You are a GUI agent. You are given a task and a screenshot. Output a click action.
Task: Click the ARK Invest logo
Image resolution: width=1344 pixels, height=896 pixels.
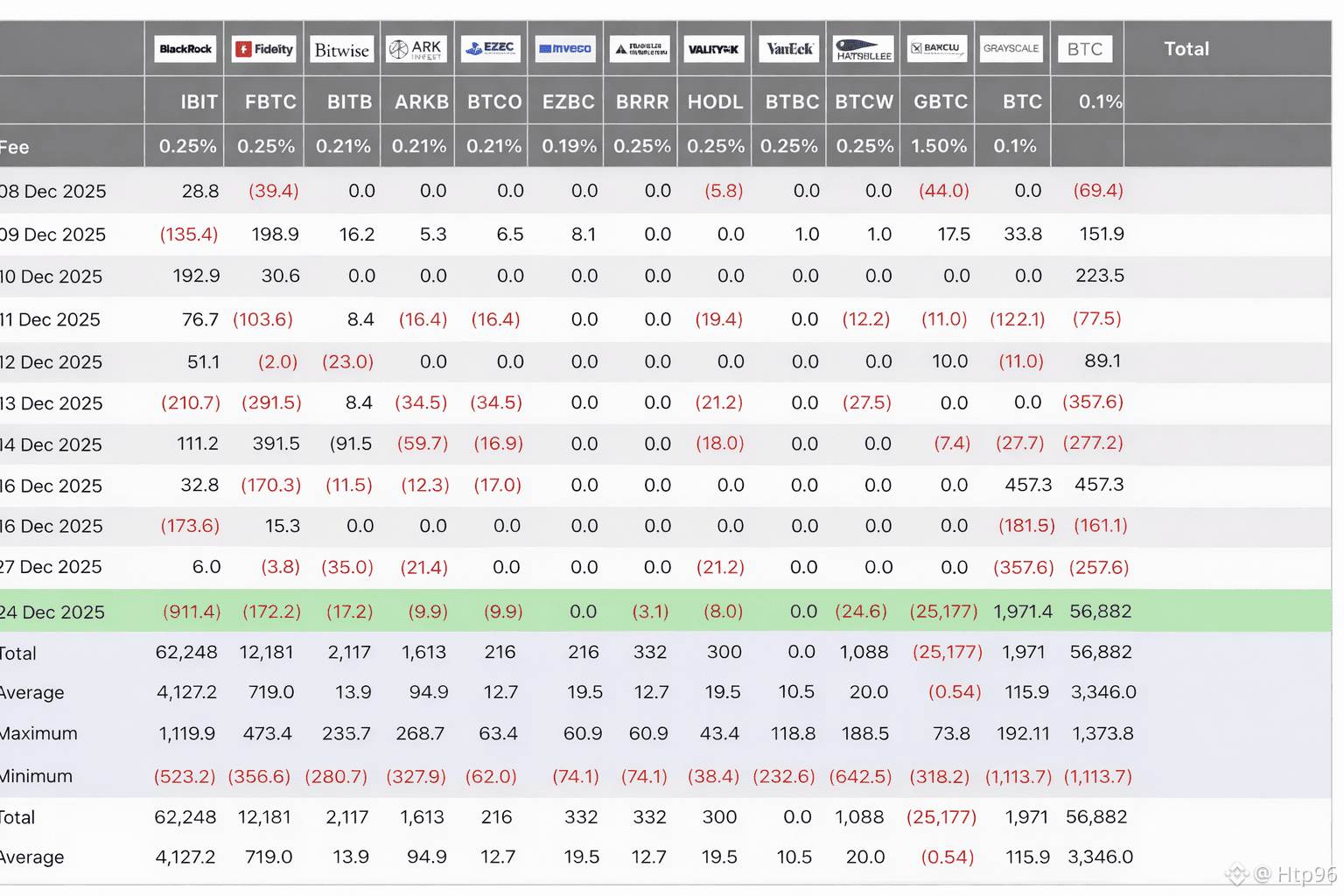coord(416,49)
